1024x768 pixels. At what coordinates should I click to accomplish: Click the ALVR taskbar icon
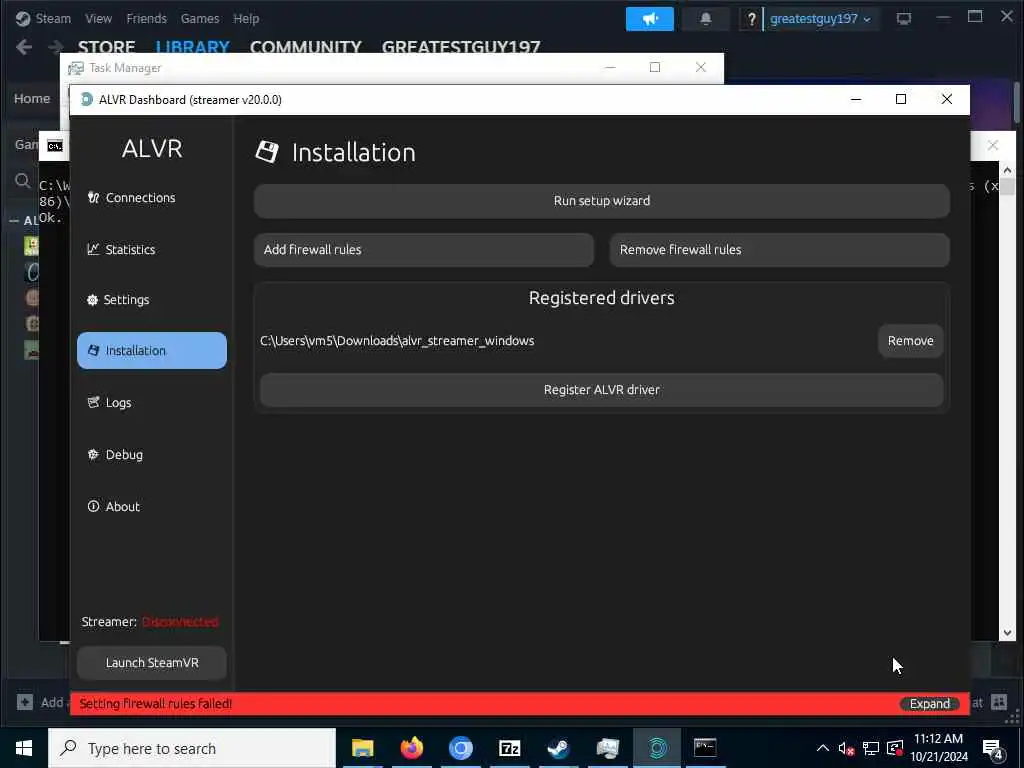[x=657, y=748]
